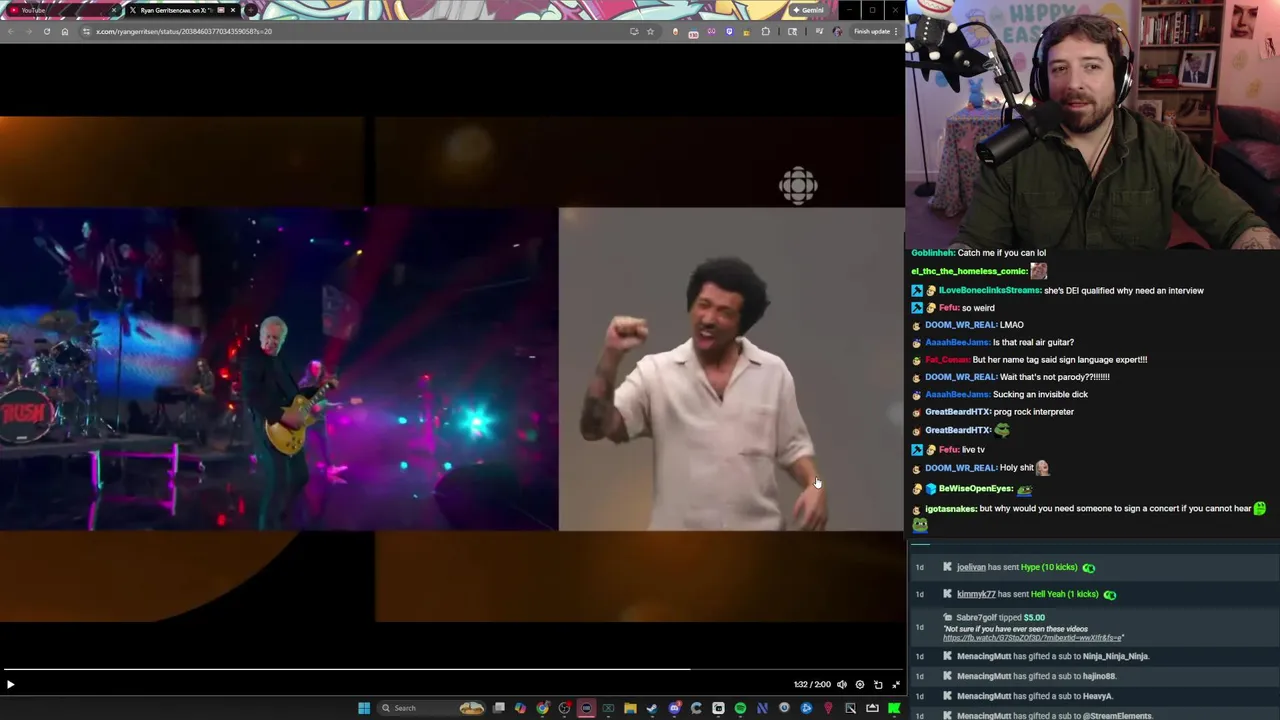The image size is (1280, 720).
Task: Open OBS Studio from the taskbar
Action: coord(564,708)
